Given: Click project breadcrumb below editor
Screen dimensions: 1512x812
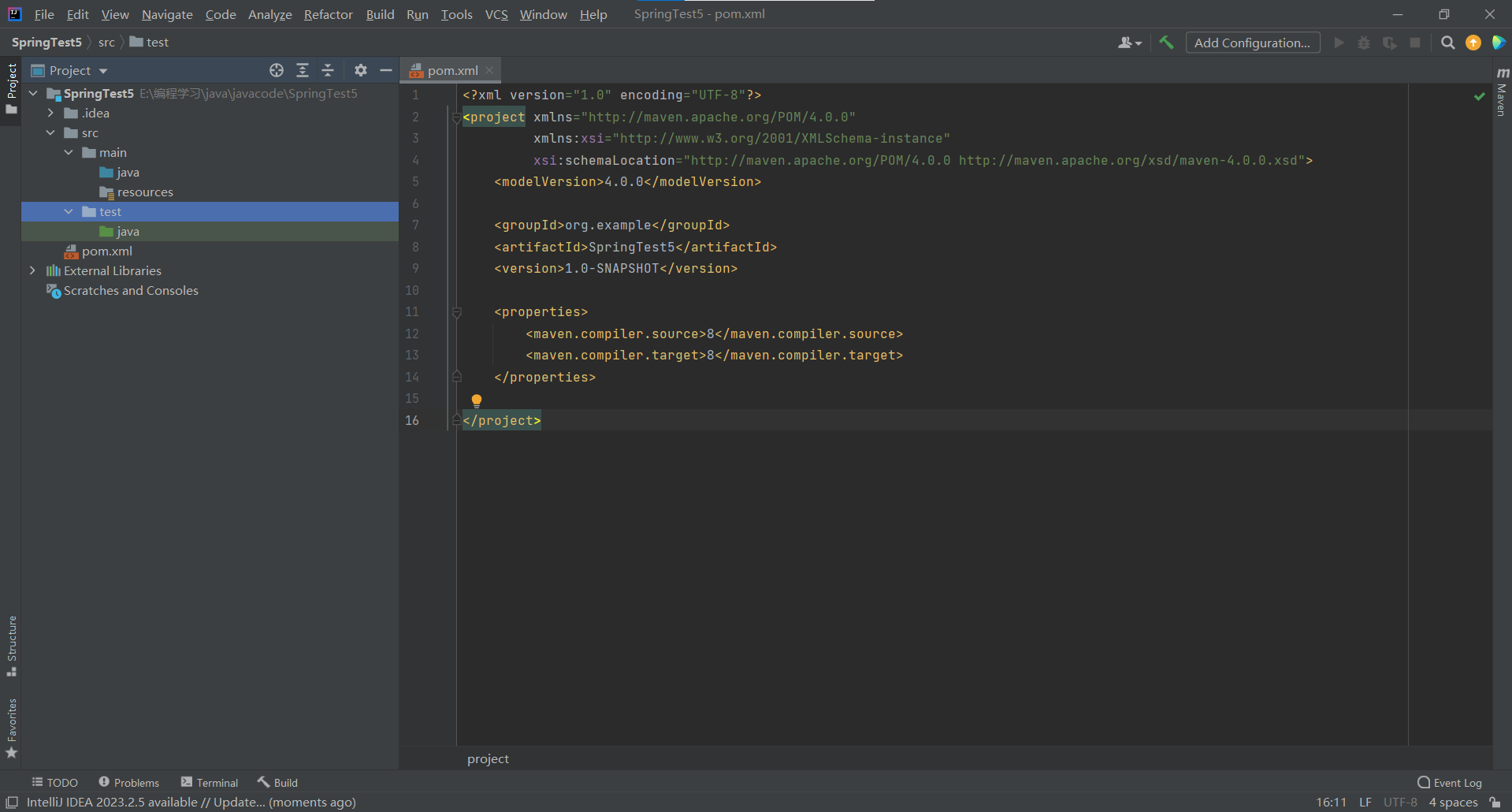Looking at the screenshot, I should [488, 758].
